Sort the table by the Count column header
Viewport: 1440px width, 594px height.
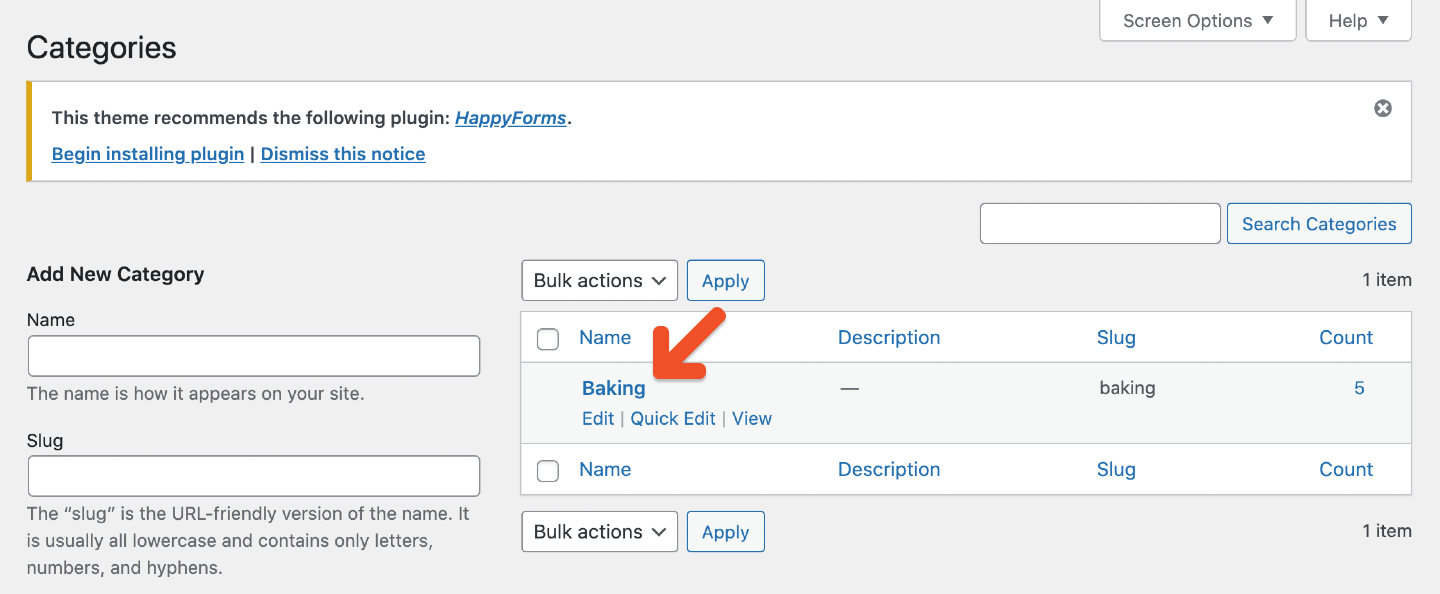tap(1346, 338)
